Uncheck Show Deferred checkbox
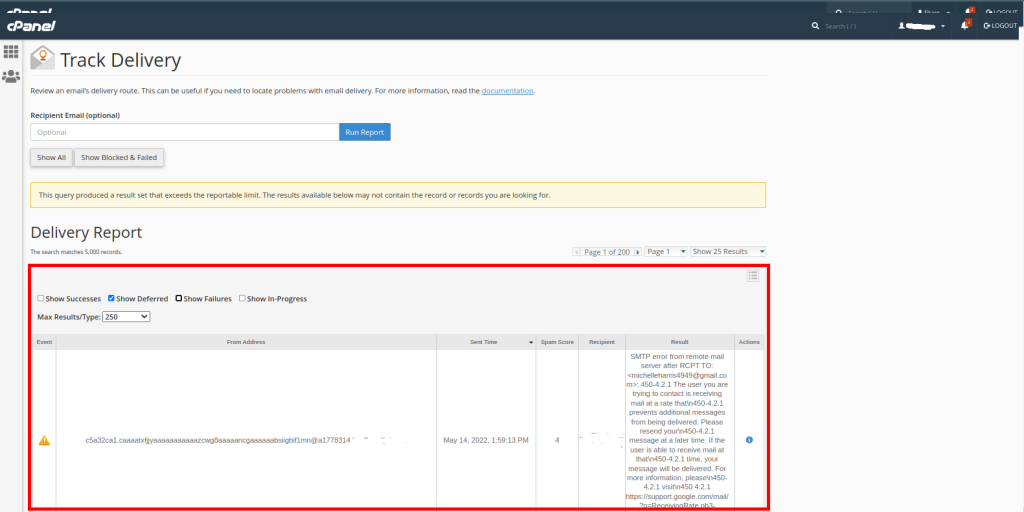The height and width of the screenshot is (512, 1024). click(112, 299)
